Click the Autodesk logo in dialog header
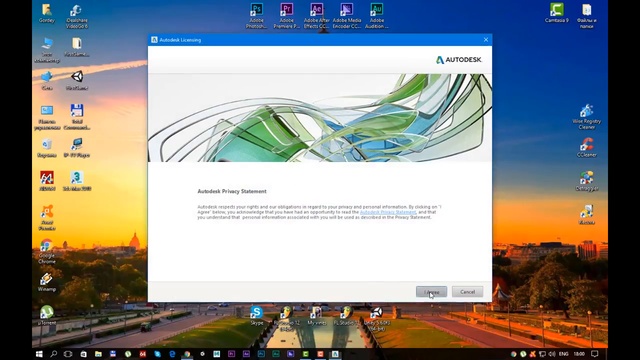The height and width of the screenshot is (360, 640). (459, 60)
